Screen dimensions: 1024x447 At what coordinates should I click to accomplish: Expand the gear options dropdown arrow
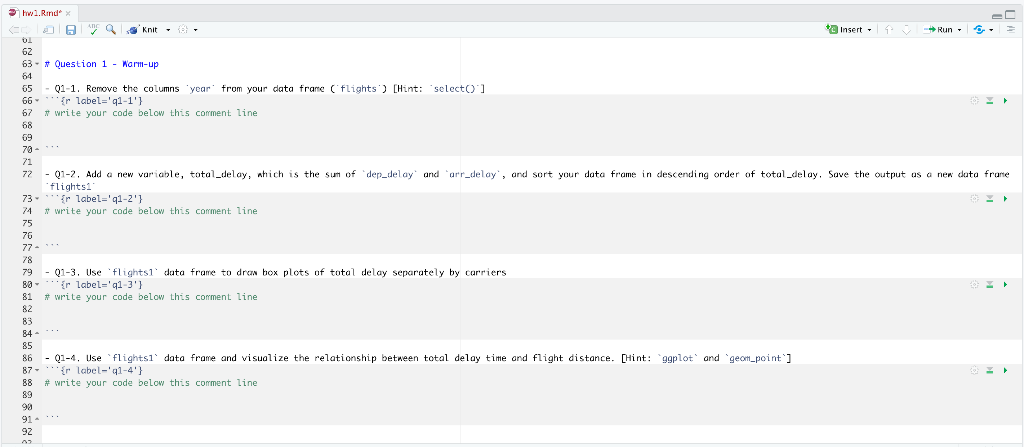(195, 30)
